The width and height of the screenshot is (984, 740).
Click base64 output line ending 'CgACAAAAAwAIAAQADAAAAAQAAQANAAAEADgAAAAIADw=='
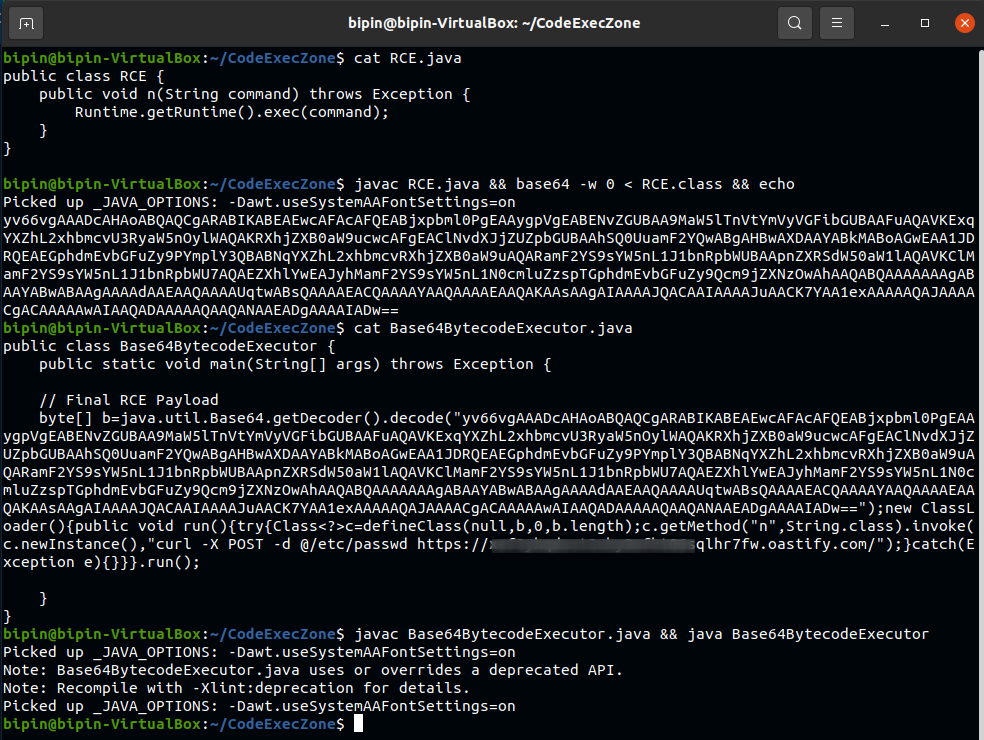coord(201,310)
